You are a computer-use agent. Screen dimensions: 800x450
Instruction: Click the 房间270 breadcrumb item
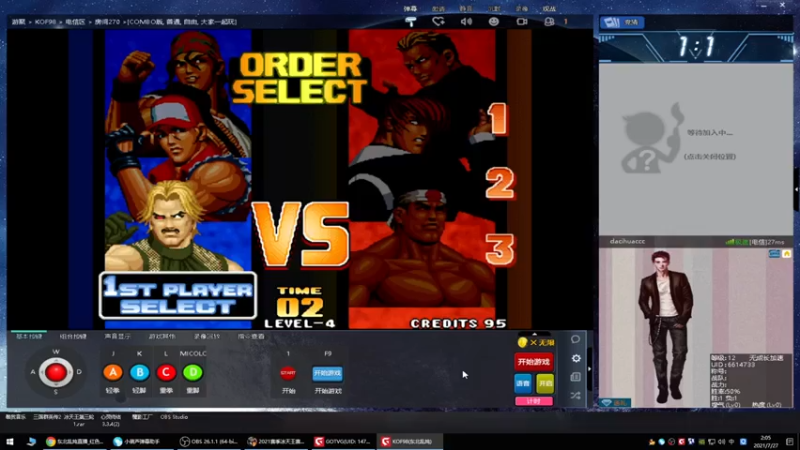click(x=107, y=22)
